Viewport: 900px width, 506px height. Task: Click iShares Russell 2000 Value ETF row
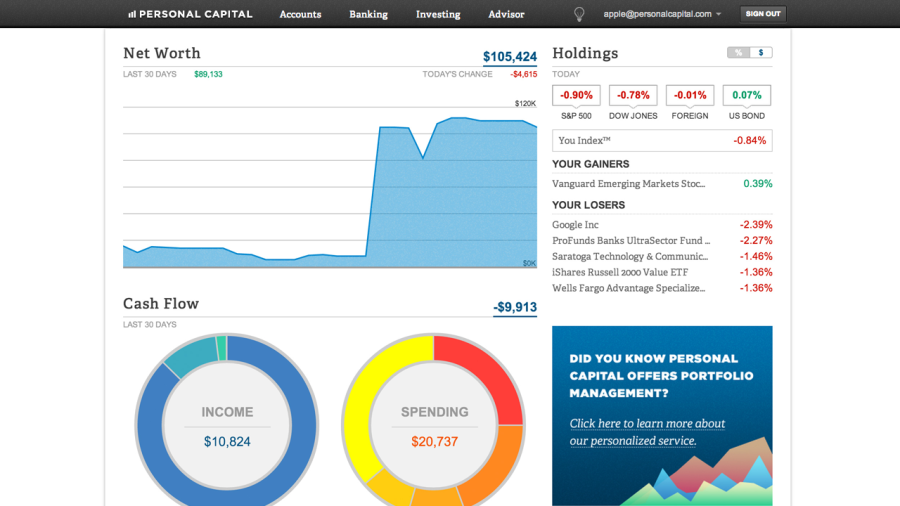click(x=662, y=272)
